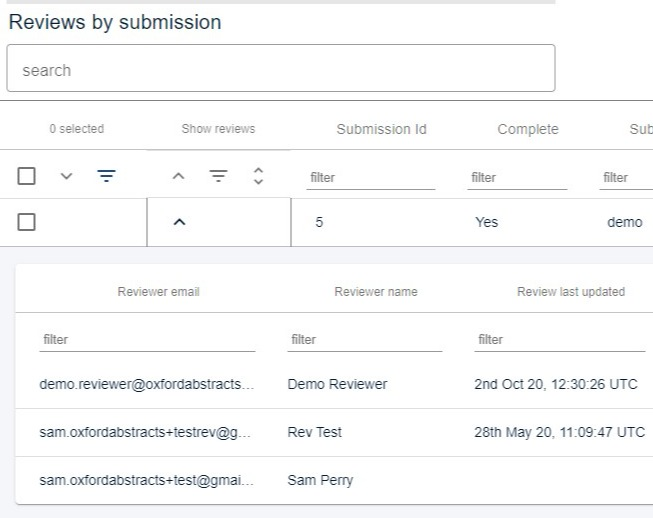This screenshot has width=653, height=518.
Task: Select the Sam Perry reviewer row
Action: 320,480
